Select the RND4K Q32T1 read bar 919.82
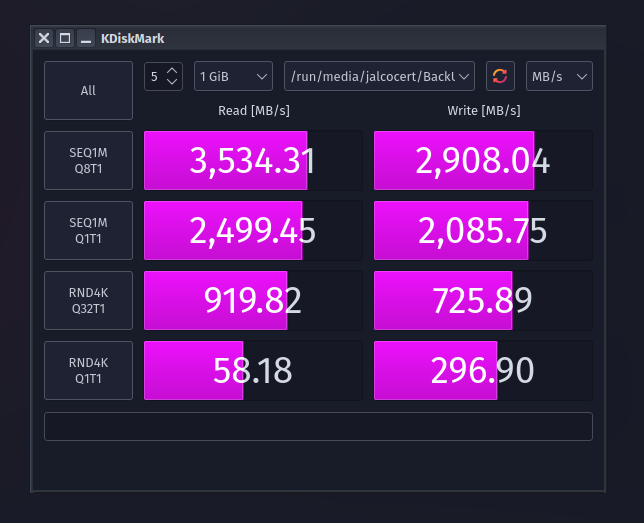 pyautogui.click(x=253, y=300)
